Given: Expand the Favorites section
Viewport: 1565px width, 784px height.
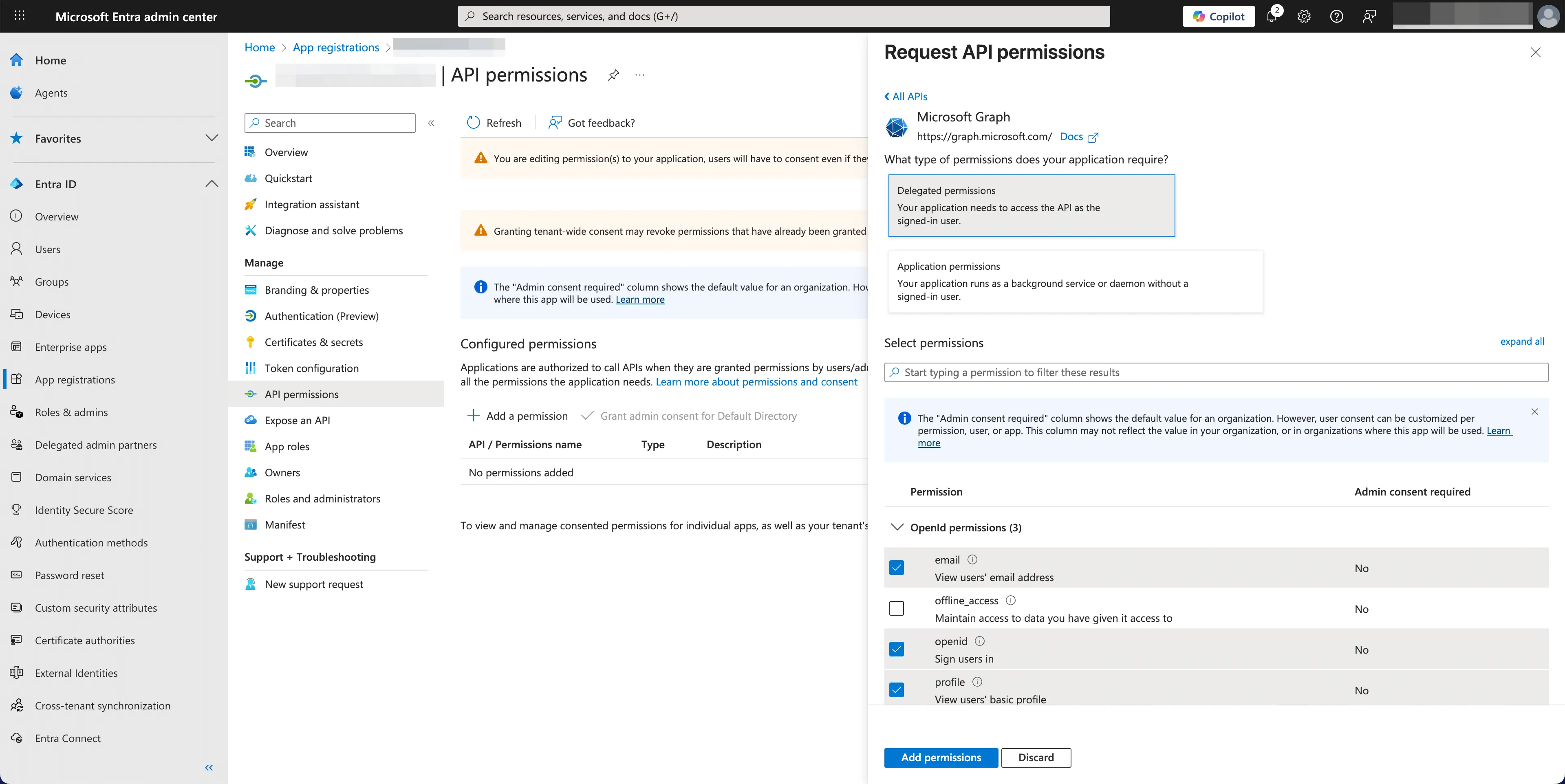Looking at the screenshot, I should pyautogui.click(x=212, y=138).
